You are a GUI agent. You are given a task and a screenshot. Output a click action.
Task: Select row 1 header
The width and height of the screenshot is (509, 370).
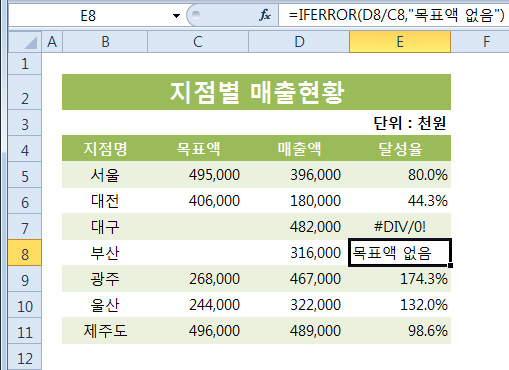(x=25, y=63)
